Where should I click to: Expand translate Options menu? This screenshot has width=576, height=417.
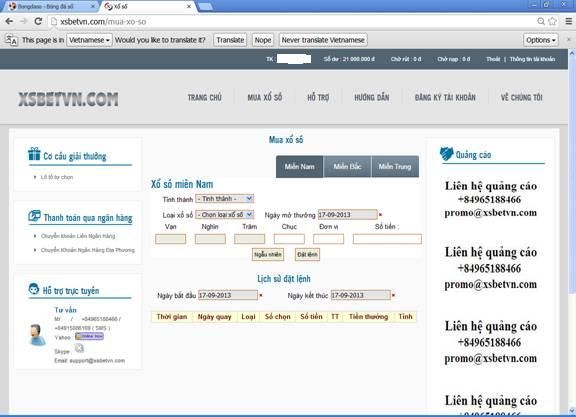[x=541, y=40]
